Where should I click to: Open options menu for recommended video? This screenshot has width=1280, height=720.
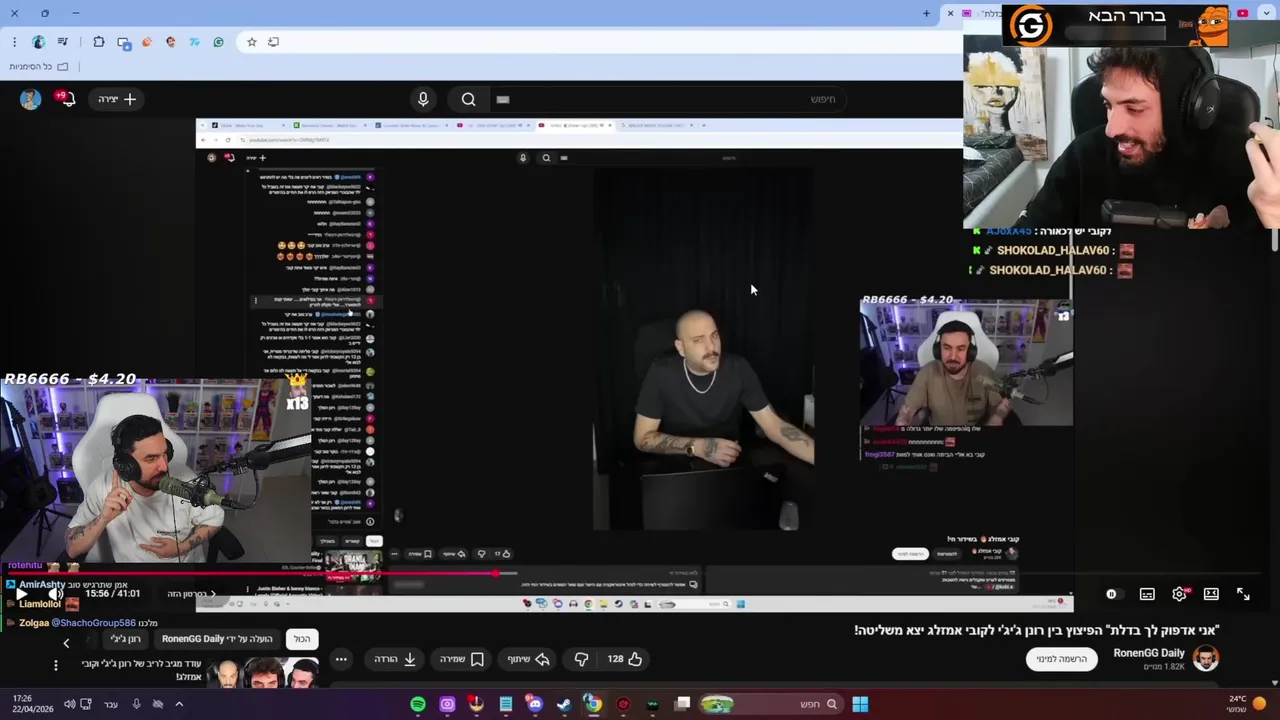point(56,665)
